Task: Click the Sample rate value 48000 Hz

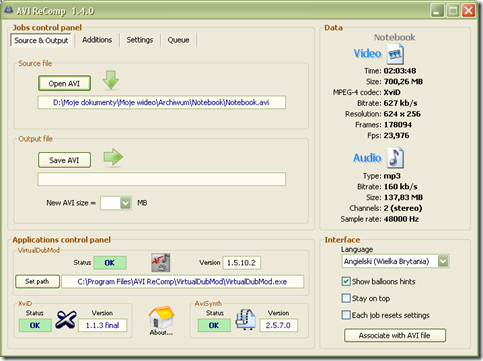Action: click(x=401, y=219)
